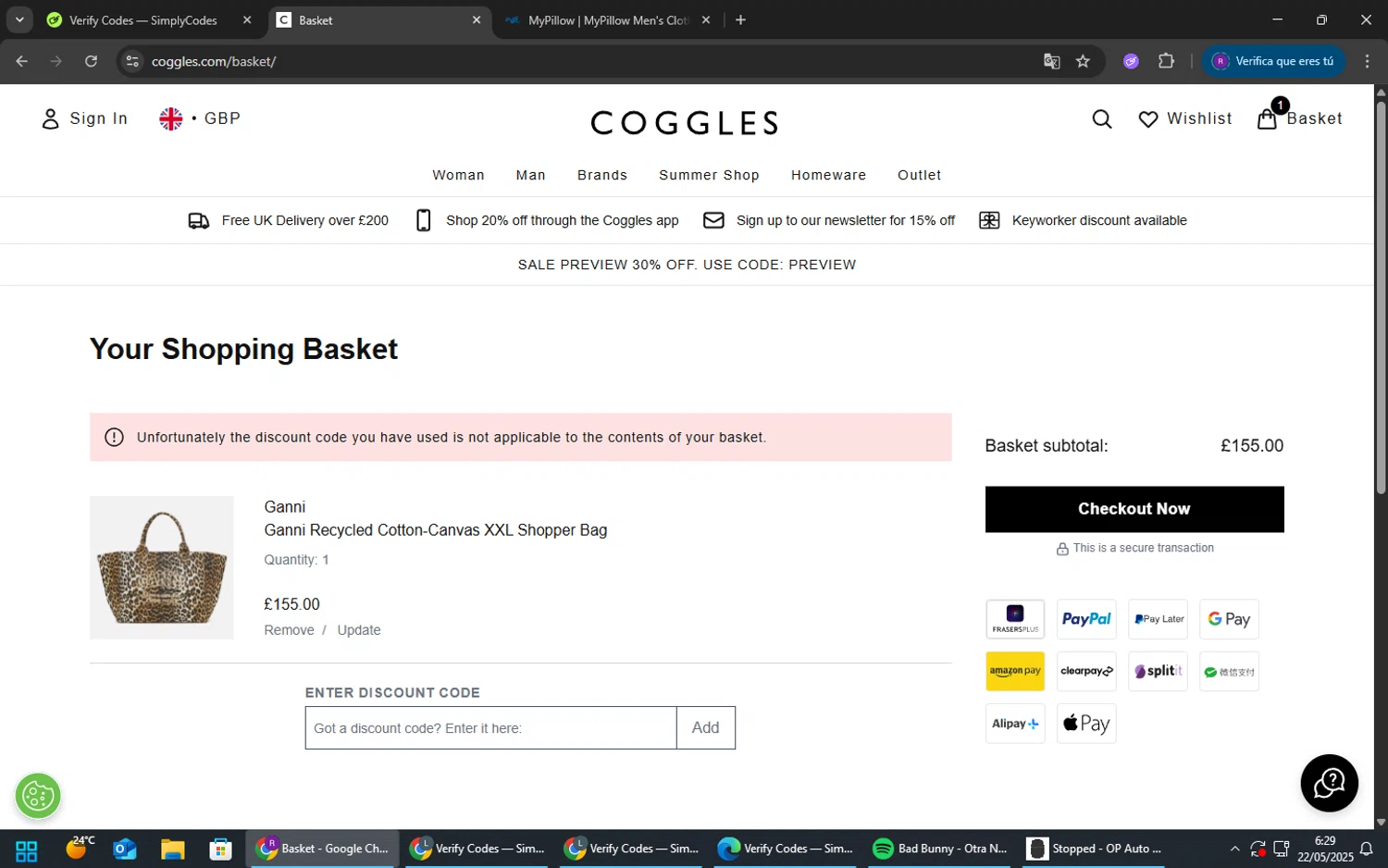Switch to MyPillow Men's Clothing tab
The height and width of the screenshot is (868, 1388).
pos(609,20)
